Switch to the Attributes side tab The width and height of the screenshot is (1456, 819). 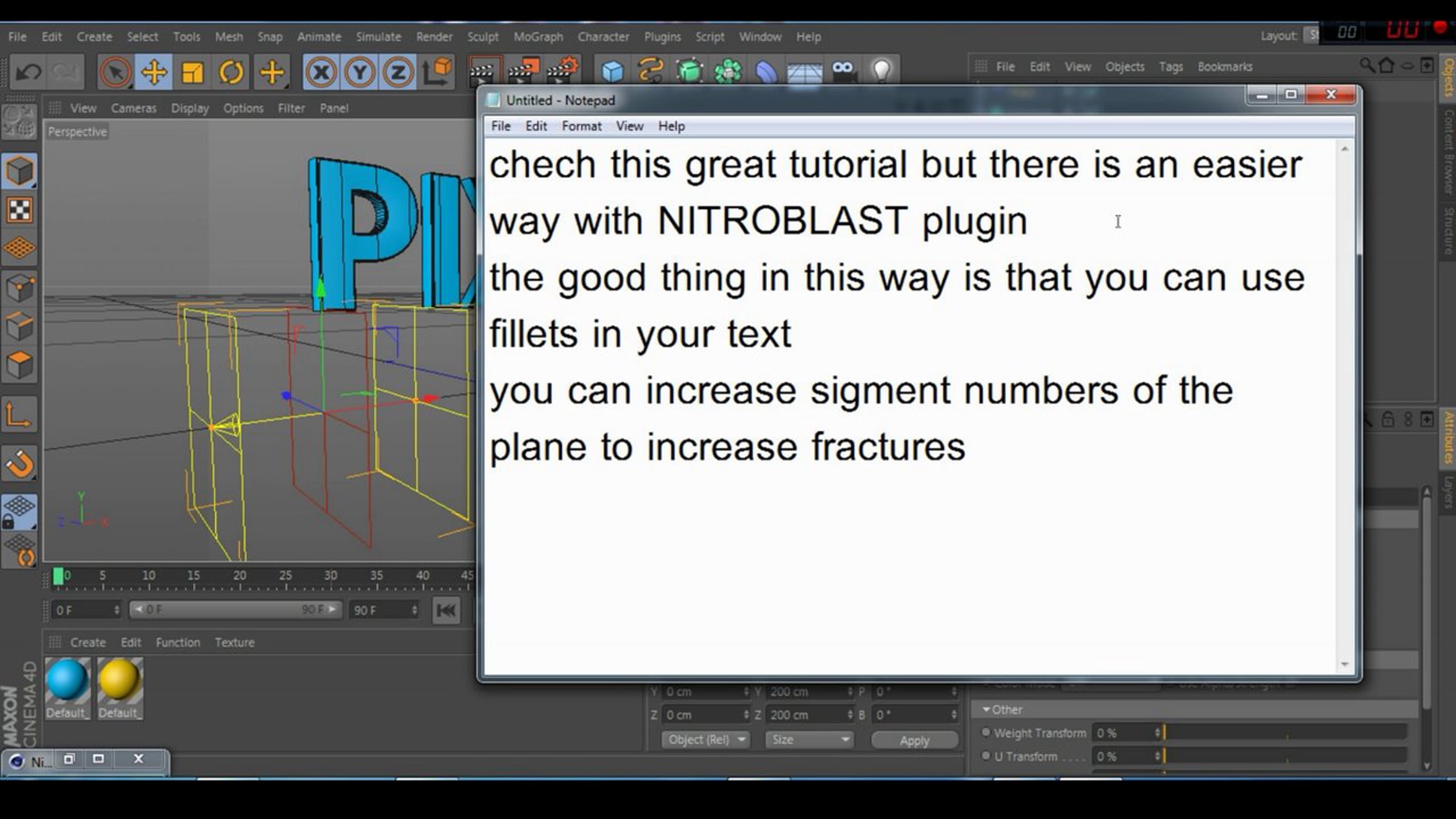click(1448, 438)
